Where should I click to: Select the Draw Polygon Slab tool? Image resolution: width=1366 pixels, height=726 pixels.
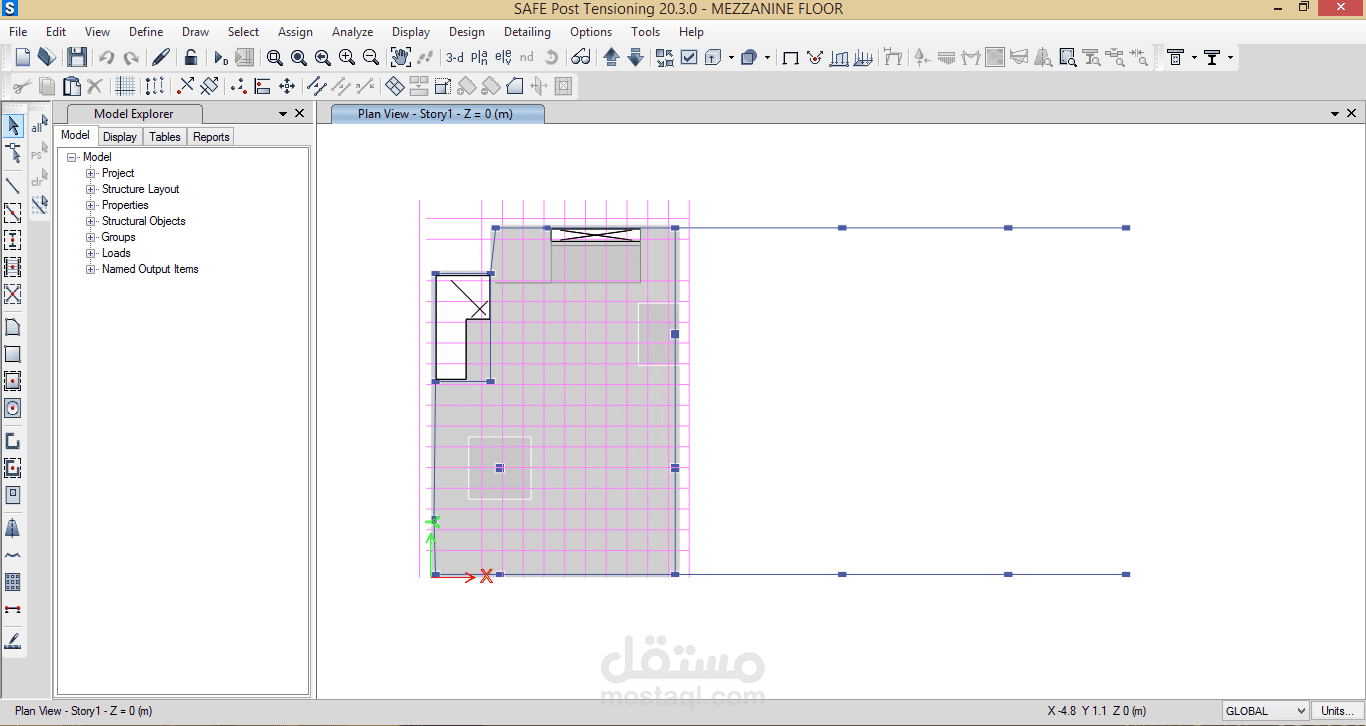pyautogui.click(x=13, y=327)
